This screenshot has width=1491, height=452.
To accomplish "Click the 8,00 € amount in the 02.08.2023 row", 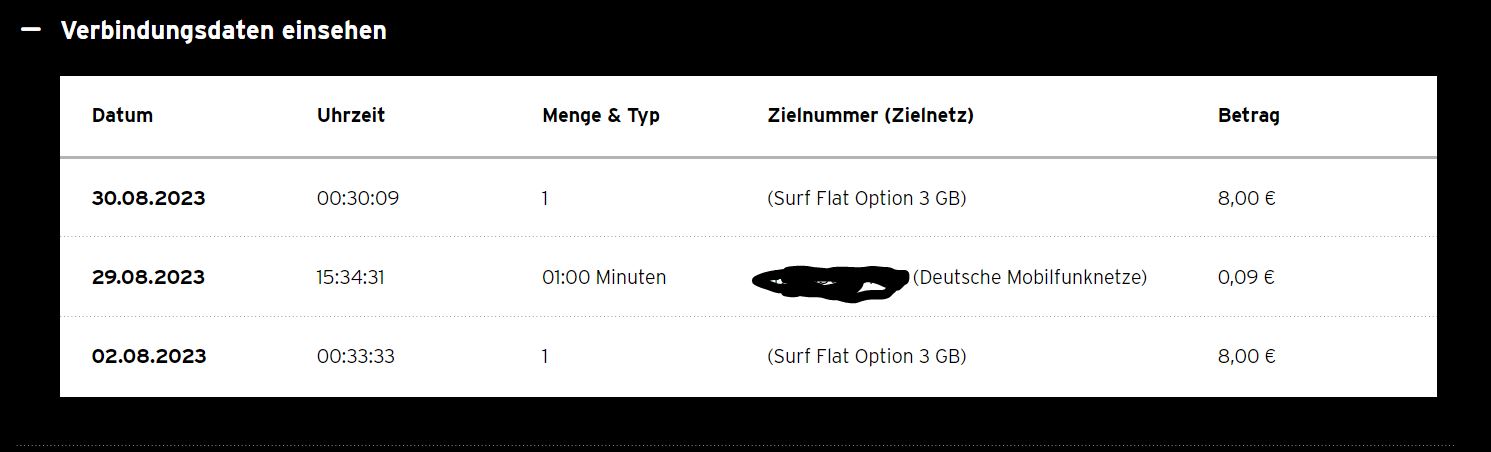I will (1246, 356).
